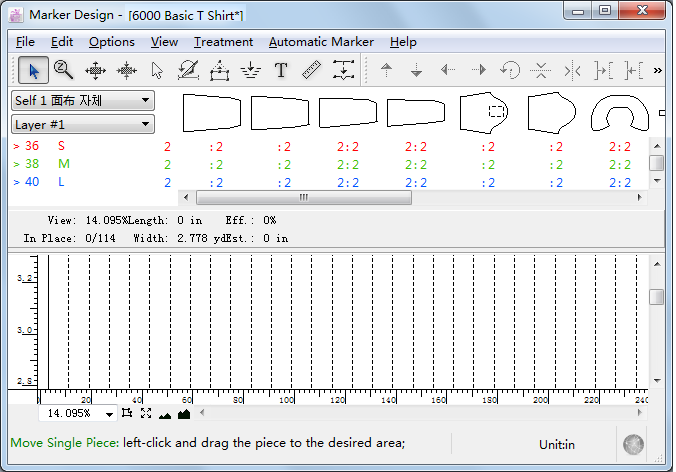Click the rotate piece icon
This screenshot has height=472, width=676.
click(510, 70)
